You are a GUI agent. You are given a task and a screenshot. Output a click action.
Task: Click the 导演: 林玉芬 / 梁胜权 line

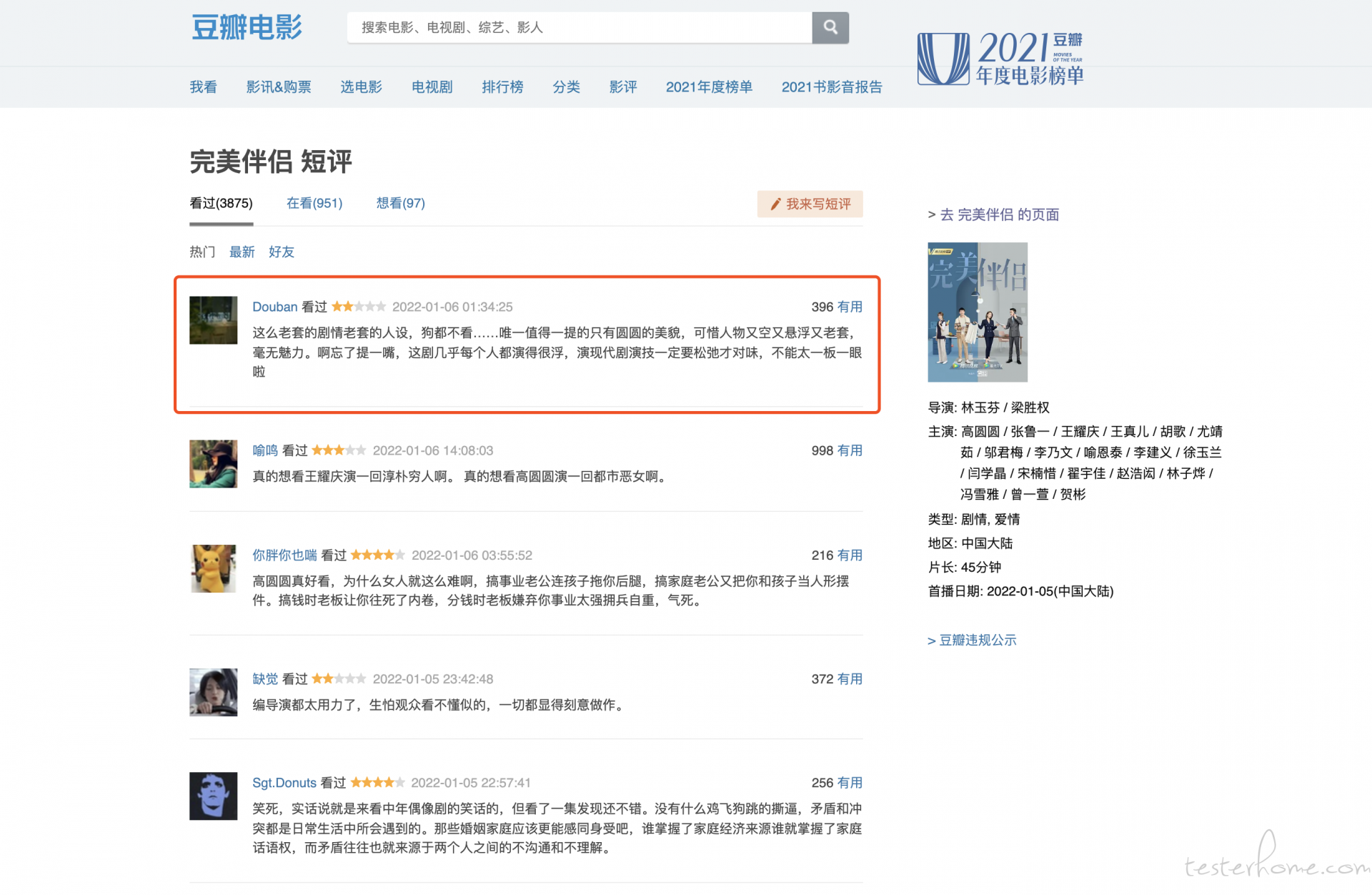pos(988,407)
